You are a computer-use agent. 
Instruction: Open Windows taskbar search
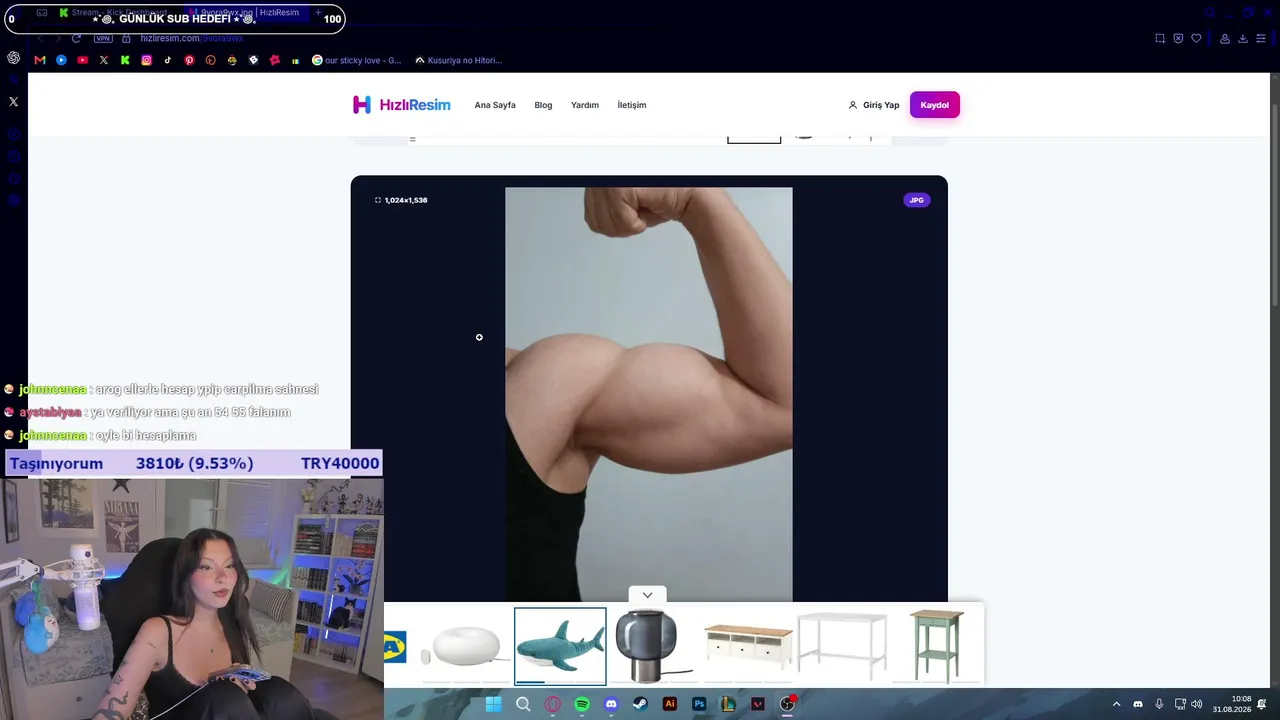(523, 704)
